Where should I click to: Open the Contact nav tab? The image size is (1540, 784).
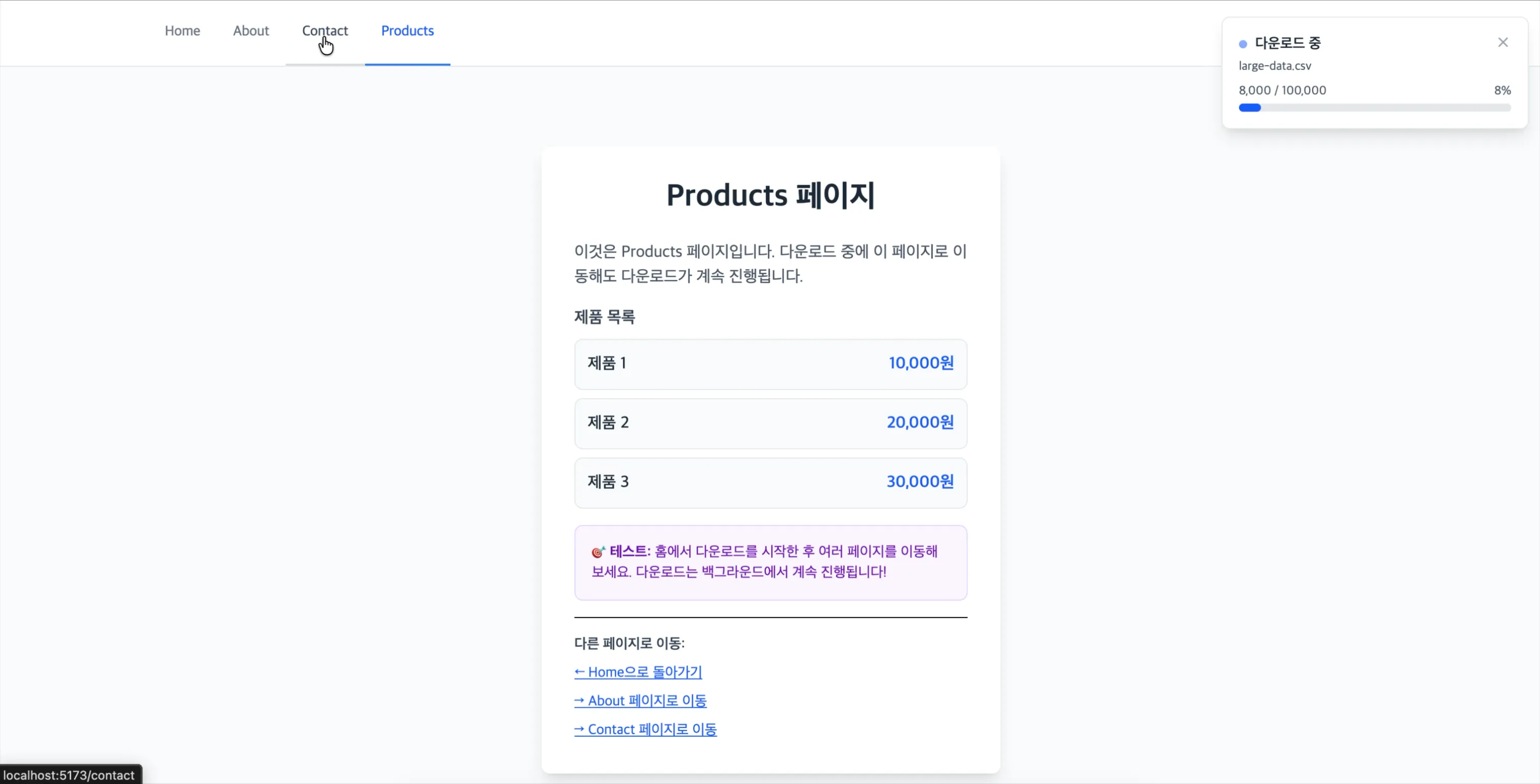325,31
